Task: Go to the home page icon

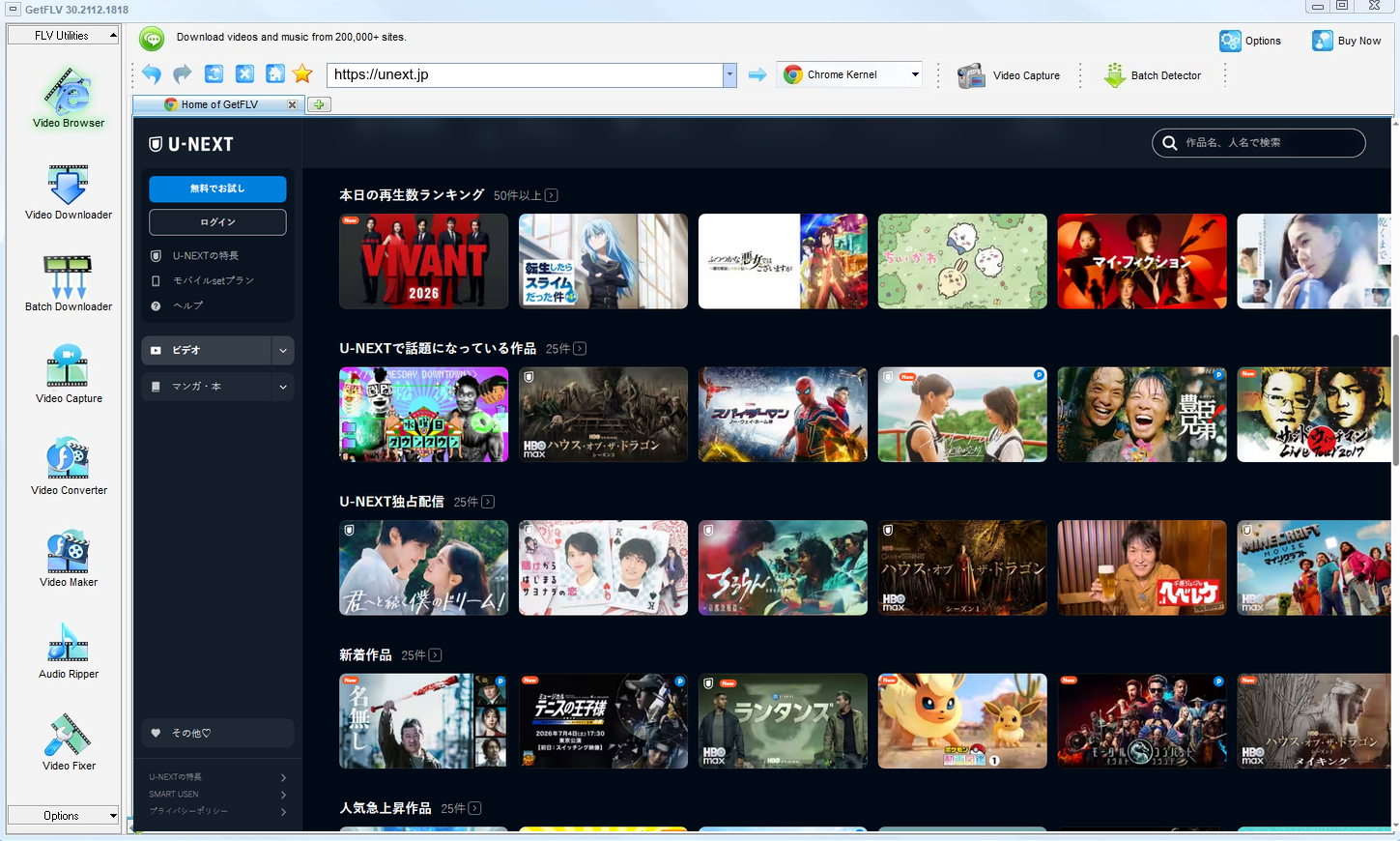Action: point(274,74)
